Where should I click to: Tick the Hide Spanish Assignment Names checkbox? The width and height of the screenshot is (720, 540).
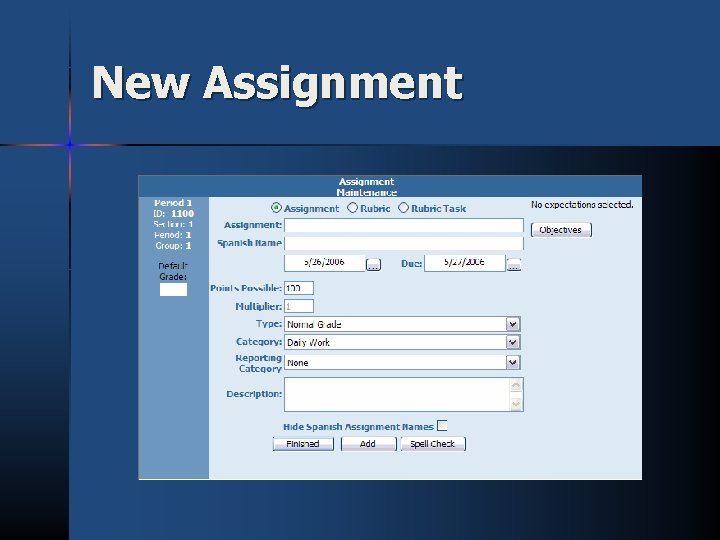[x=442, y=426]
